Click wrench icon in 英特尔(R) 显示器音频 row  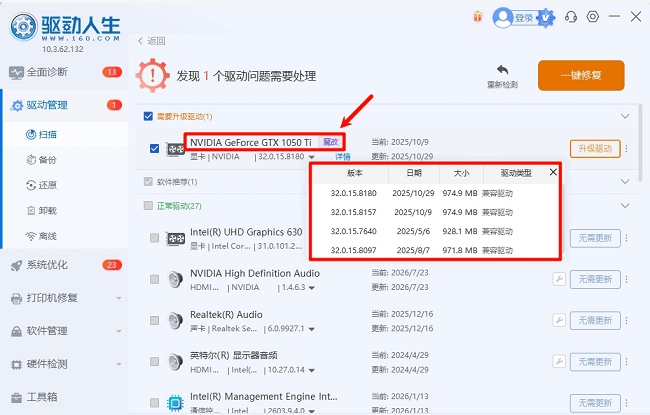coord(559,361)
